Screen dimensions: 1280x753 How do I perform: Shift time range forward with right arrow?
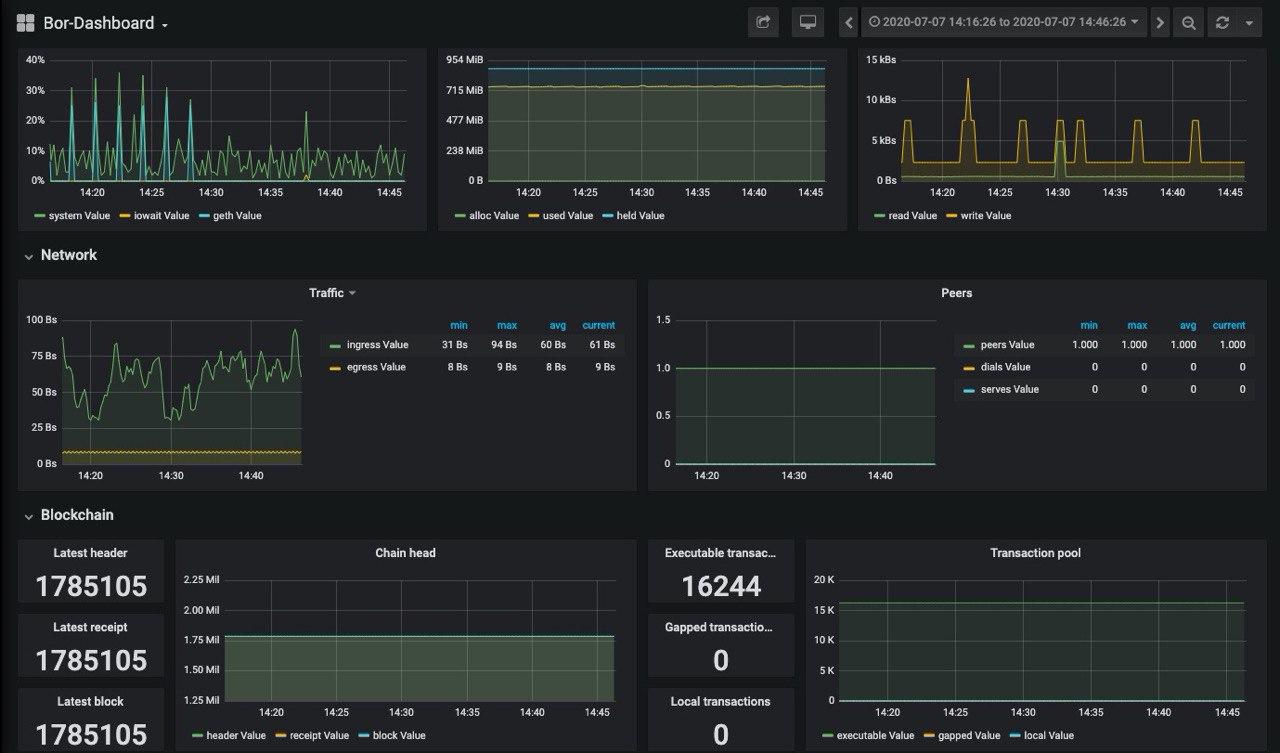[1159, 22]
